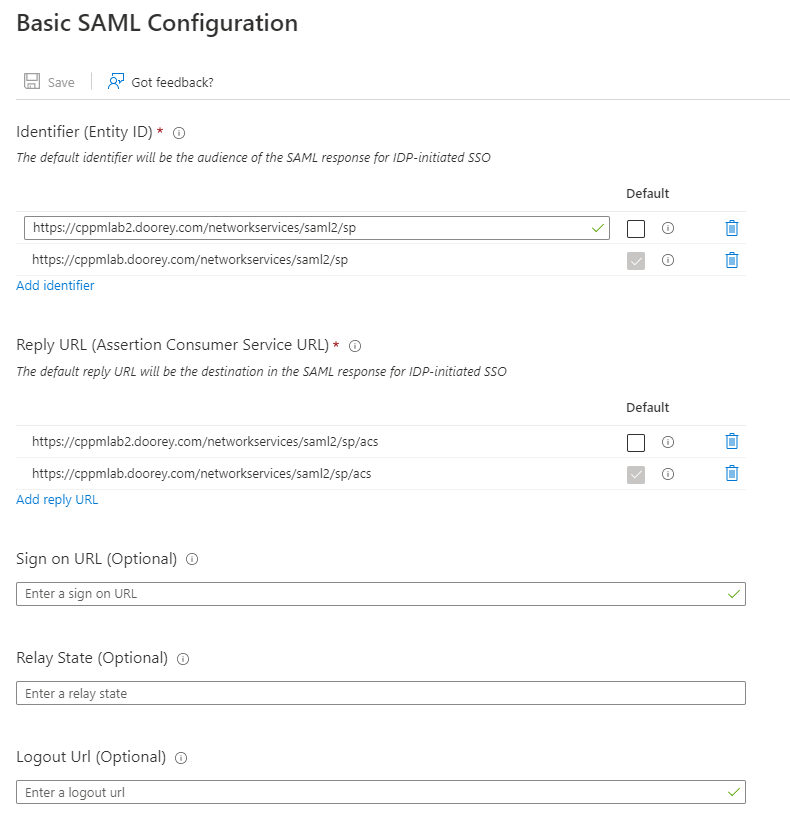The width and height of the screenshot is (790, 824).
Task: Edit the cppmlab2 identifier text field
Action: tap(300, 228)
